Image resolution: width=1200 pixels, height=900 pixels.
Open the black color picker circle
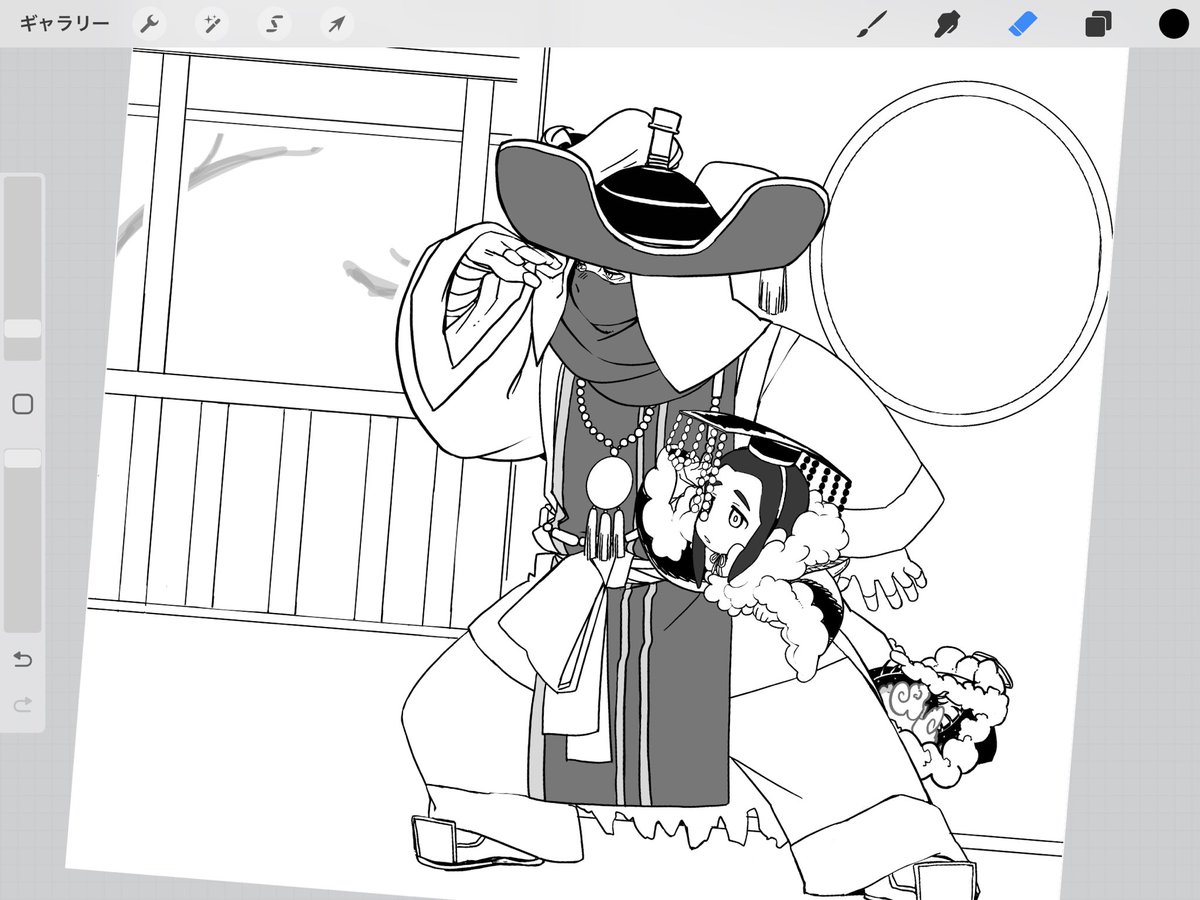pos(1173,24)
